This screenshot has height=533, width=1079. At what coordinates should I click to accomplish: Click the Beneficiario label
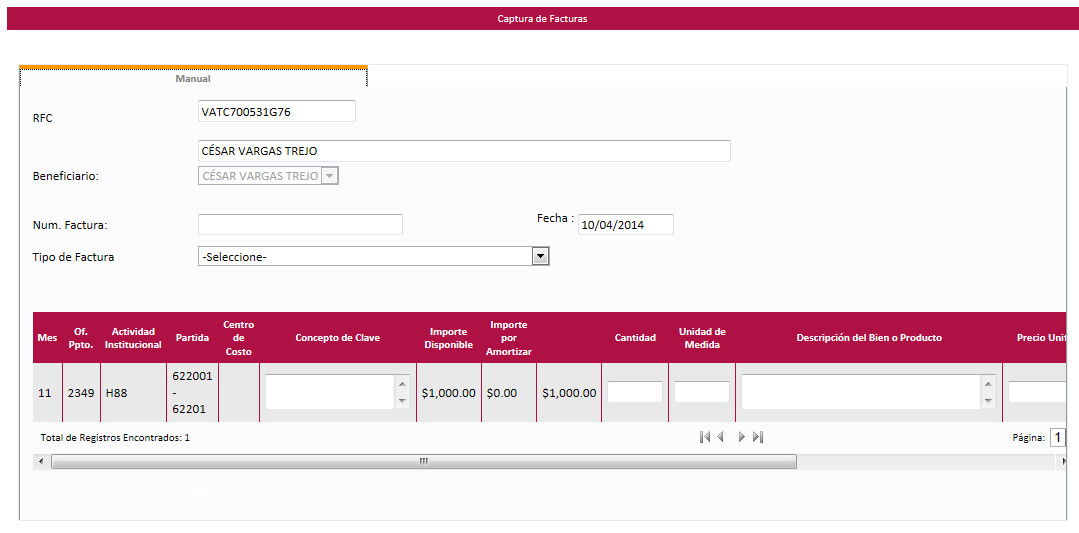click(66, 176)
